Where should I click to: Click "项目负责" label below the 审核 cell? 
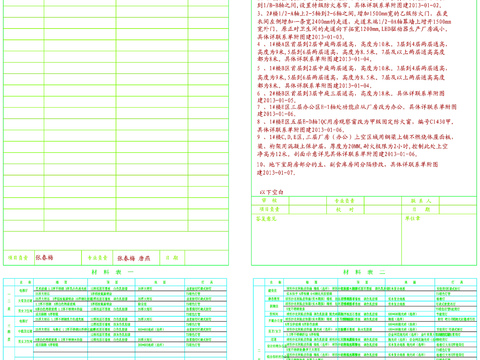click(x=270, y=210)
